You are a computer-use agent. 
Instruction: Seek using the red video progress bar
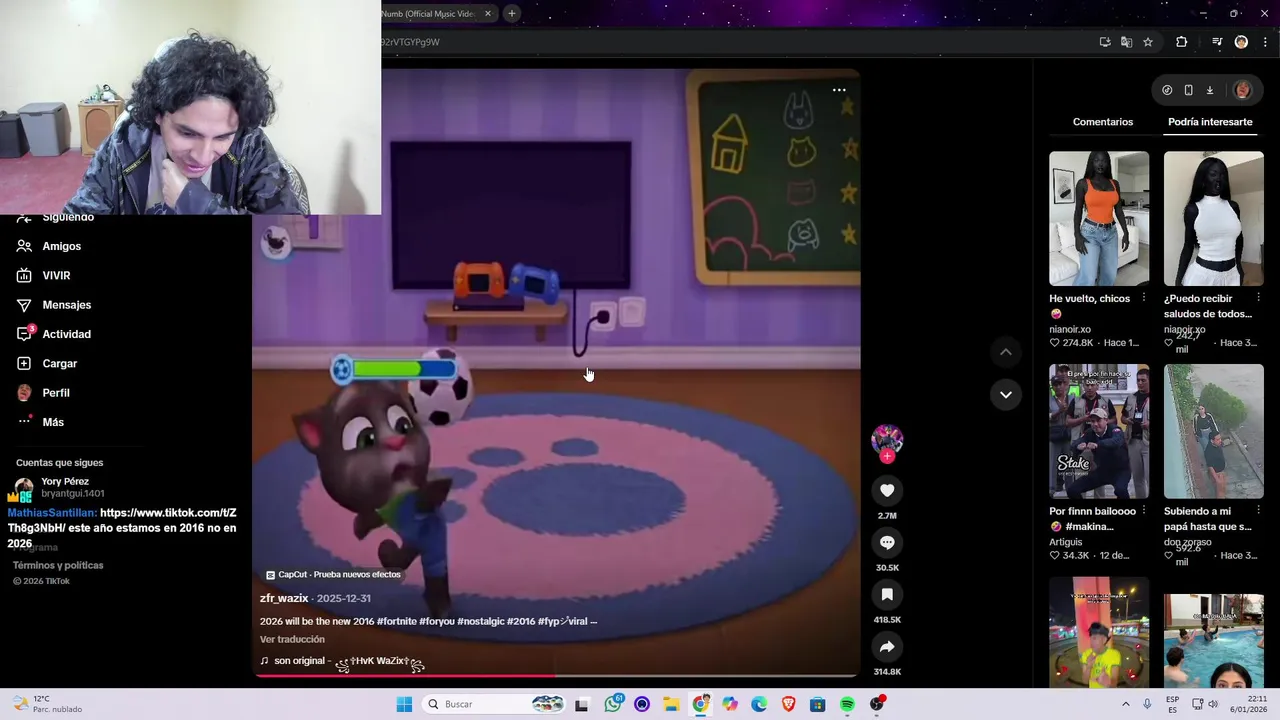pos(556,676)
